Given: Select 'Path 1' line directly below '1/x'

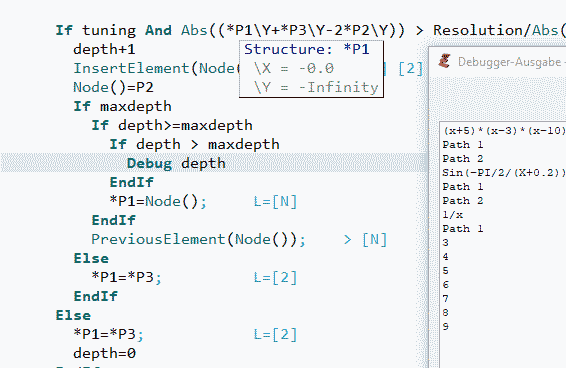Looking at the screenshot, I should tap(463, 229).
